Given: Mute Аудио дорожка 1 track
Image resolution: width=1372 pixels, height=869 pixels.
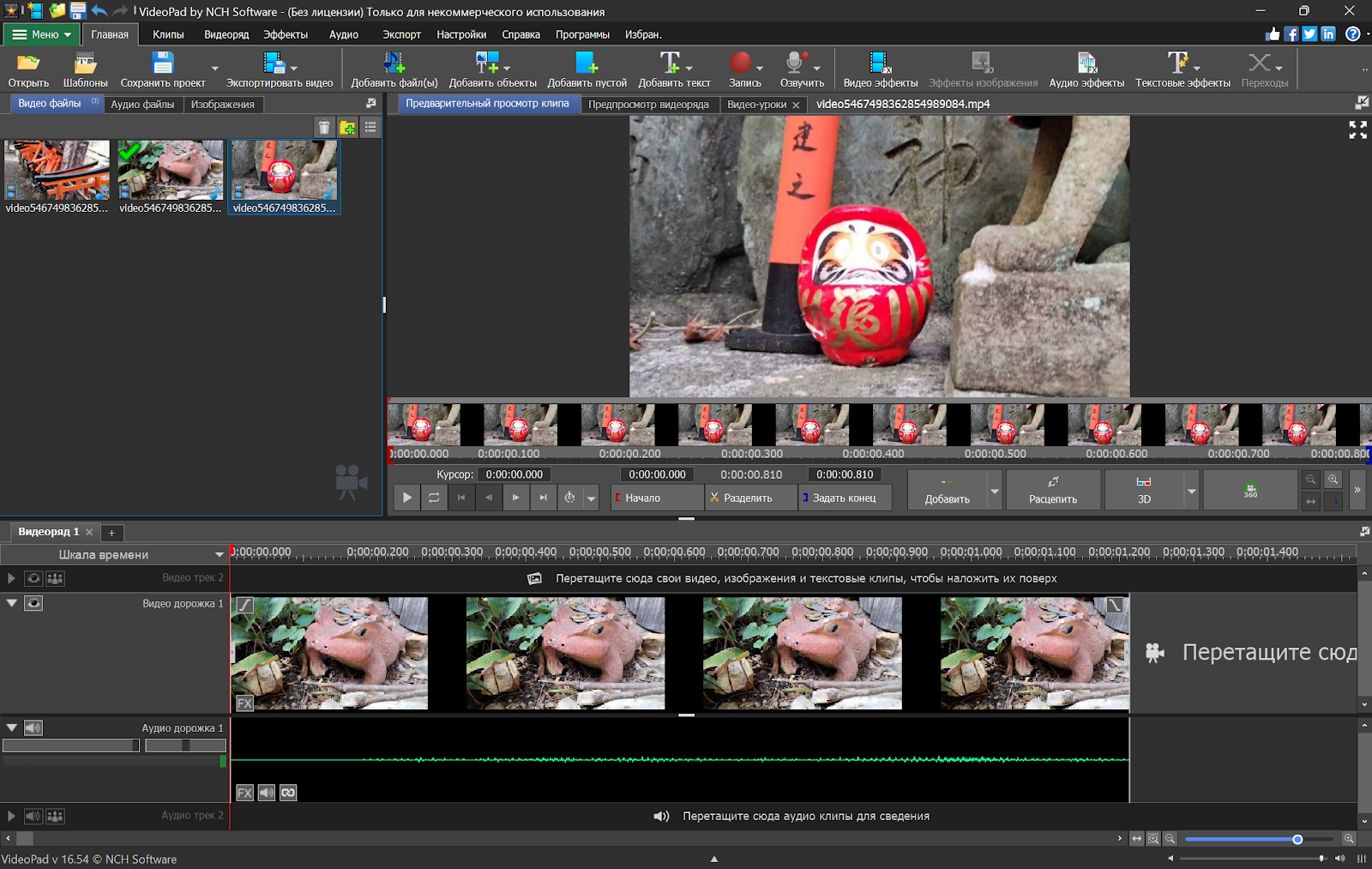Looking at the screenshot, I should [x=33, y=727].
